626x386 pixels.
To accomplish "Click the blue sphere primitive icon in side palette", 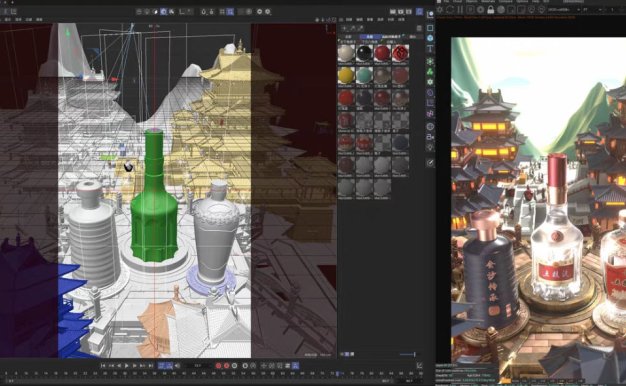I will click(x=430, y=38).
